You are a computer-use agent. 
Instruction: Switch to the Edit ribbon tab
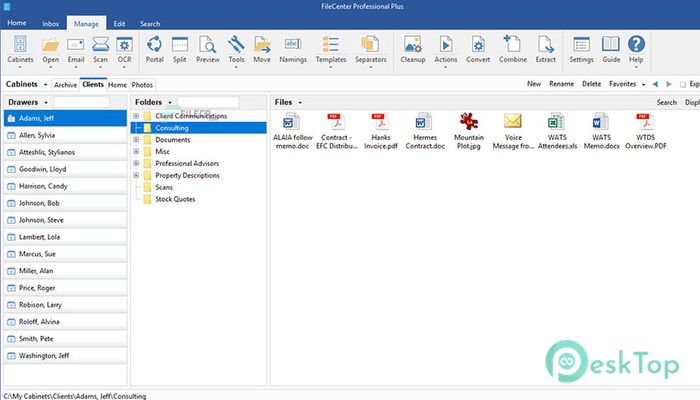[x=119, y=24]
